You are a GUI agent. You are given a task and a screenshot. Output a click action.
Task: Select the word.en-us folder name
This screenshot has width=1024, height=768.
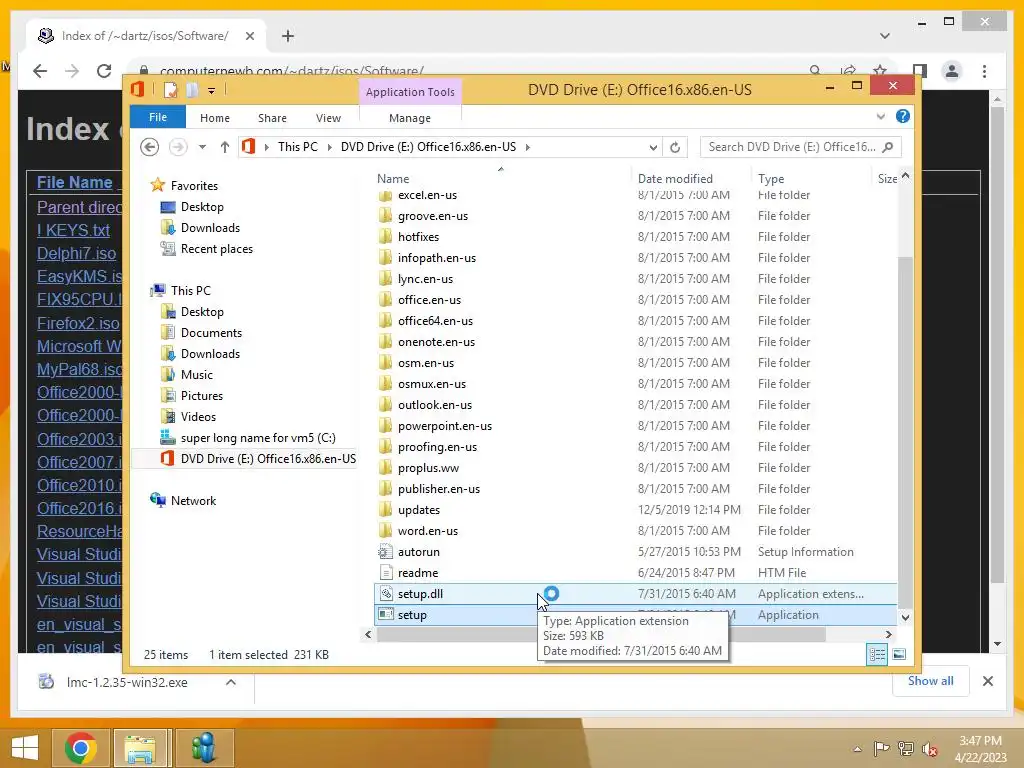tap(428, 530)
